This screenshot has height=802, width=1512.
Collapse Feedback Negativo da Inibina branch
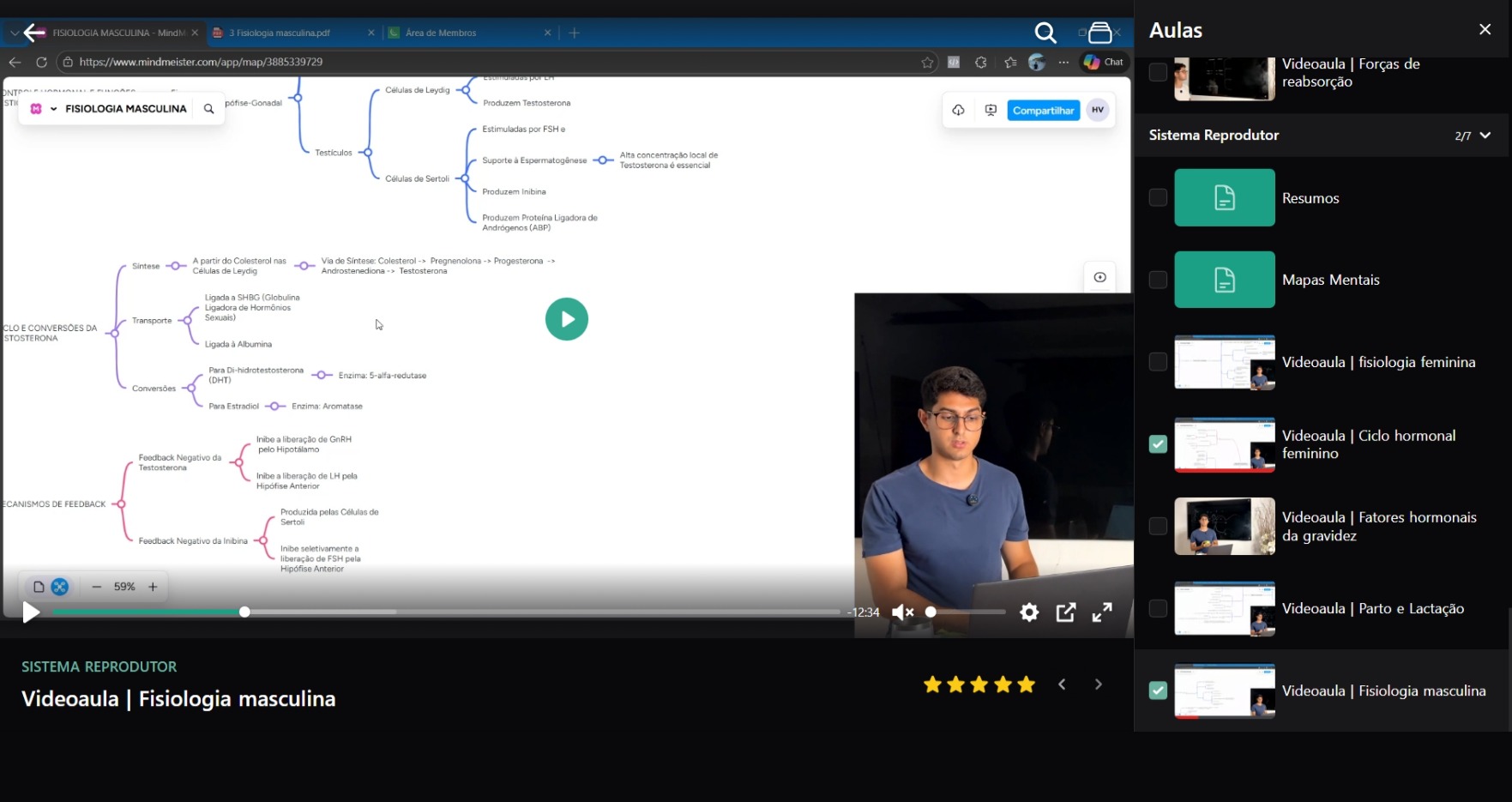262,541
